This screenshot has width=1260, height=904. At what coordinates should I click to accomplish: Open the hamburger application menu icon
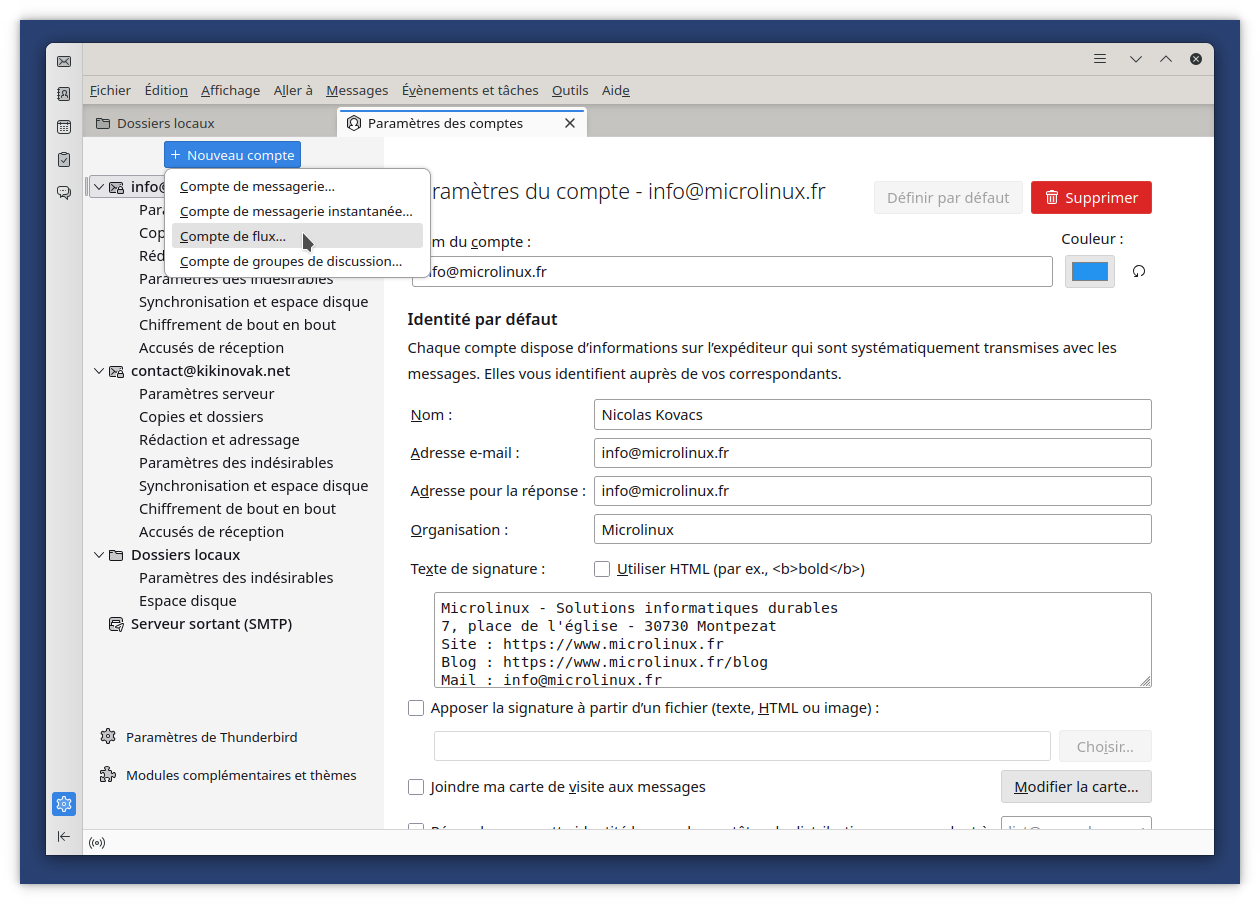tap(1100, 59)
